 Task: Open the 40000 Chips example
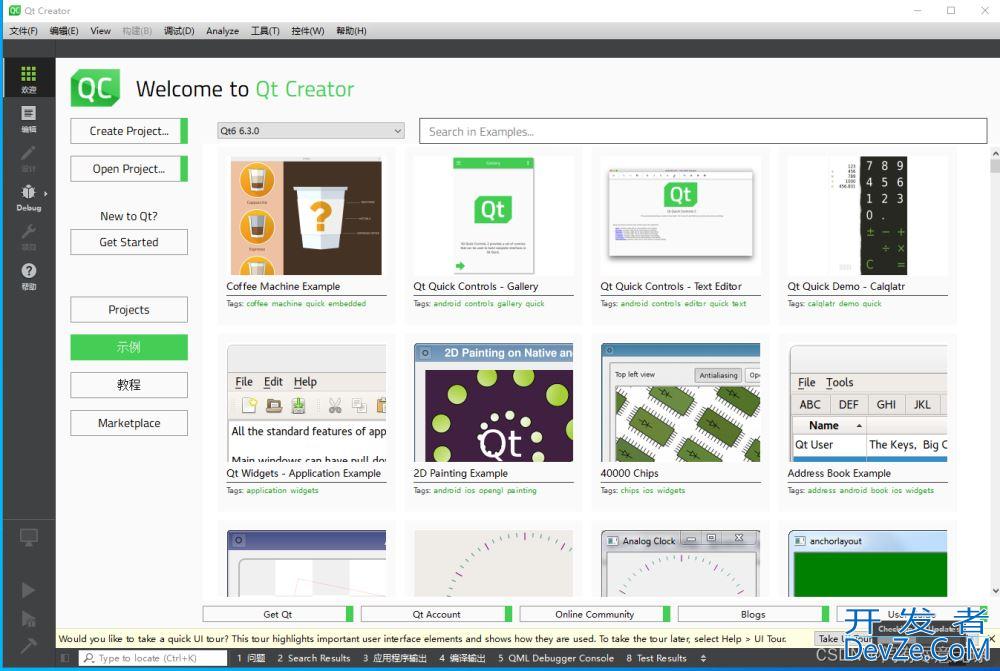[680, 403]
